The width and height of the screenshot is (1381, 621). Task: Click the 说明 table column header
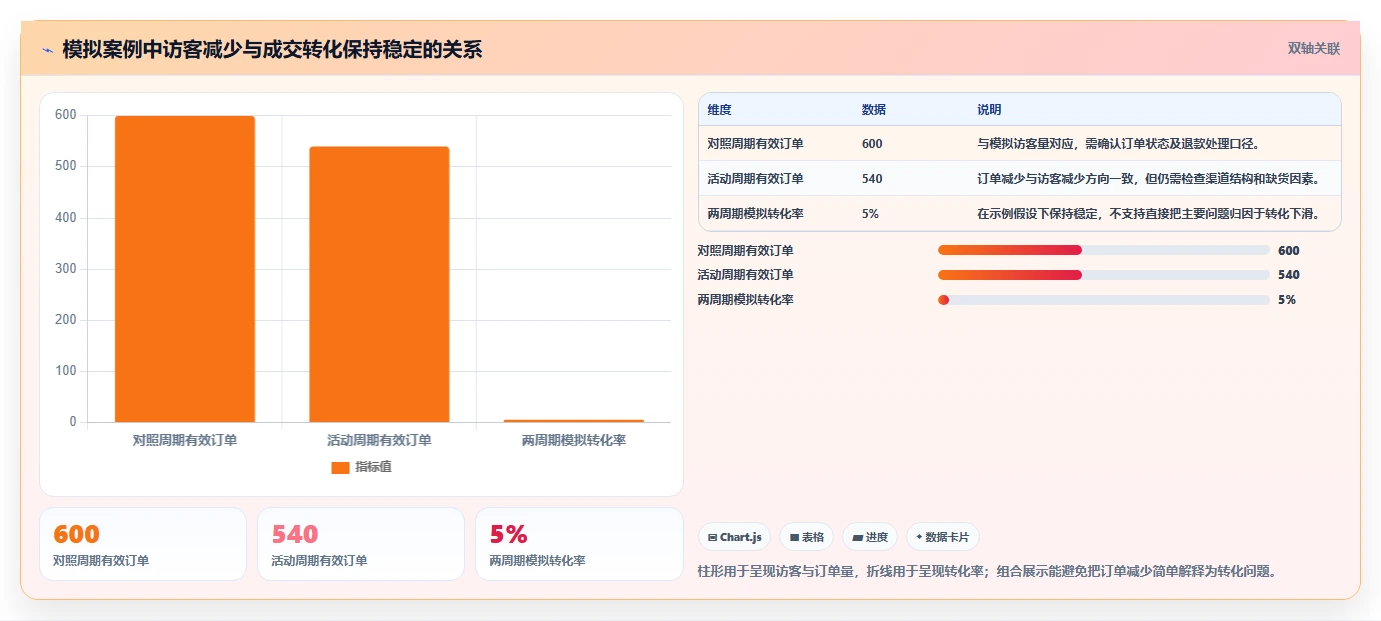989,110
